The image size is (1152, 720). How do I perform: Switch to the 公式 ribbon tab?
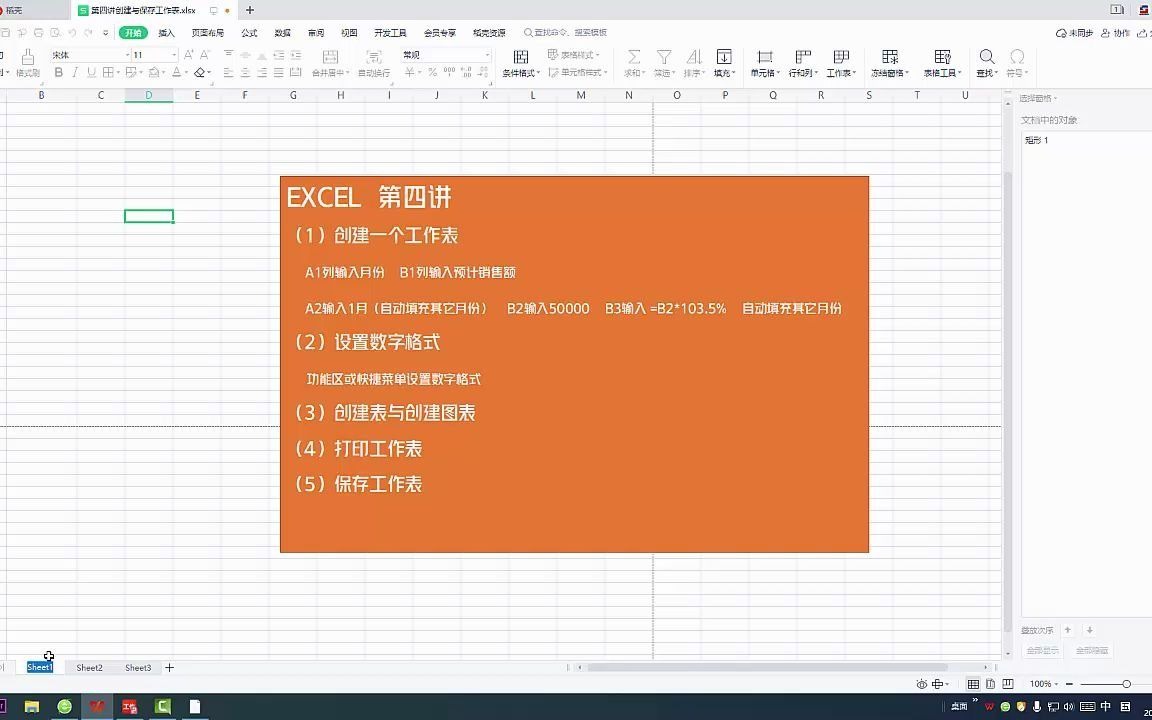tap(249, 32)
